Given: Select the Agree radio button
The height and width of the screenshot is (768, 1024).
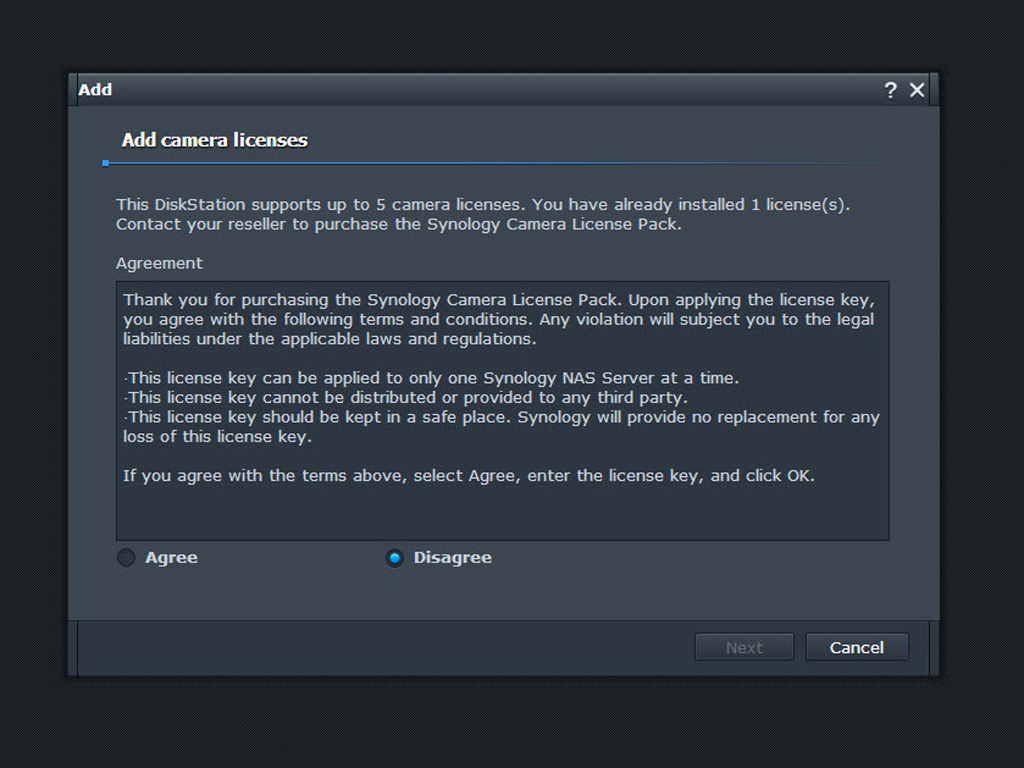Looking at the screenshot, I should coord(126,558).
